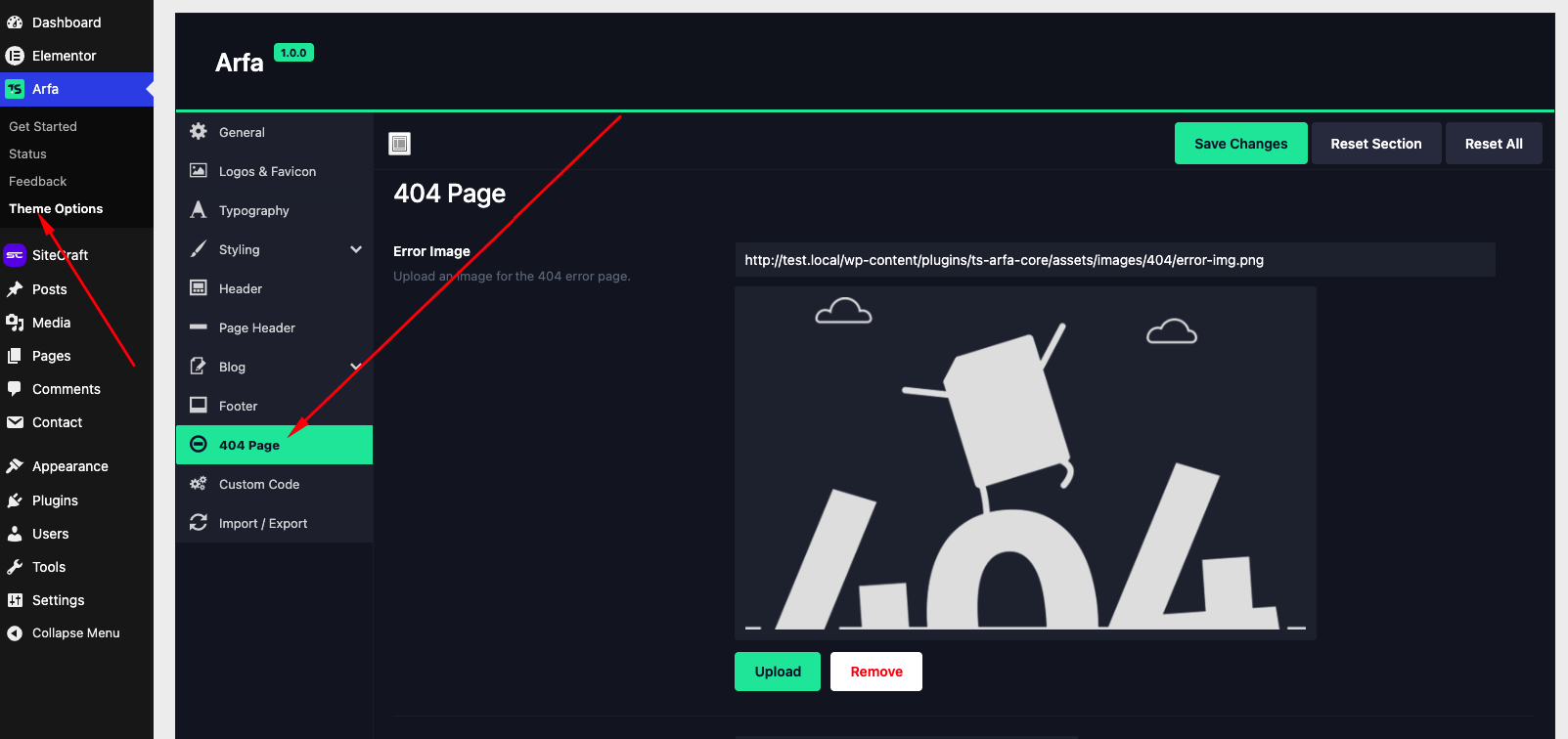
Task: Click the Users person icon
Action: (15, 534)
